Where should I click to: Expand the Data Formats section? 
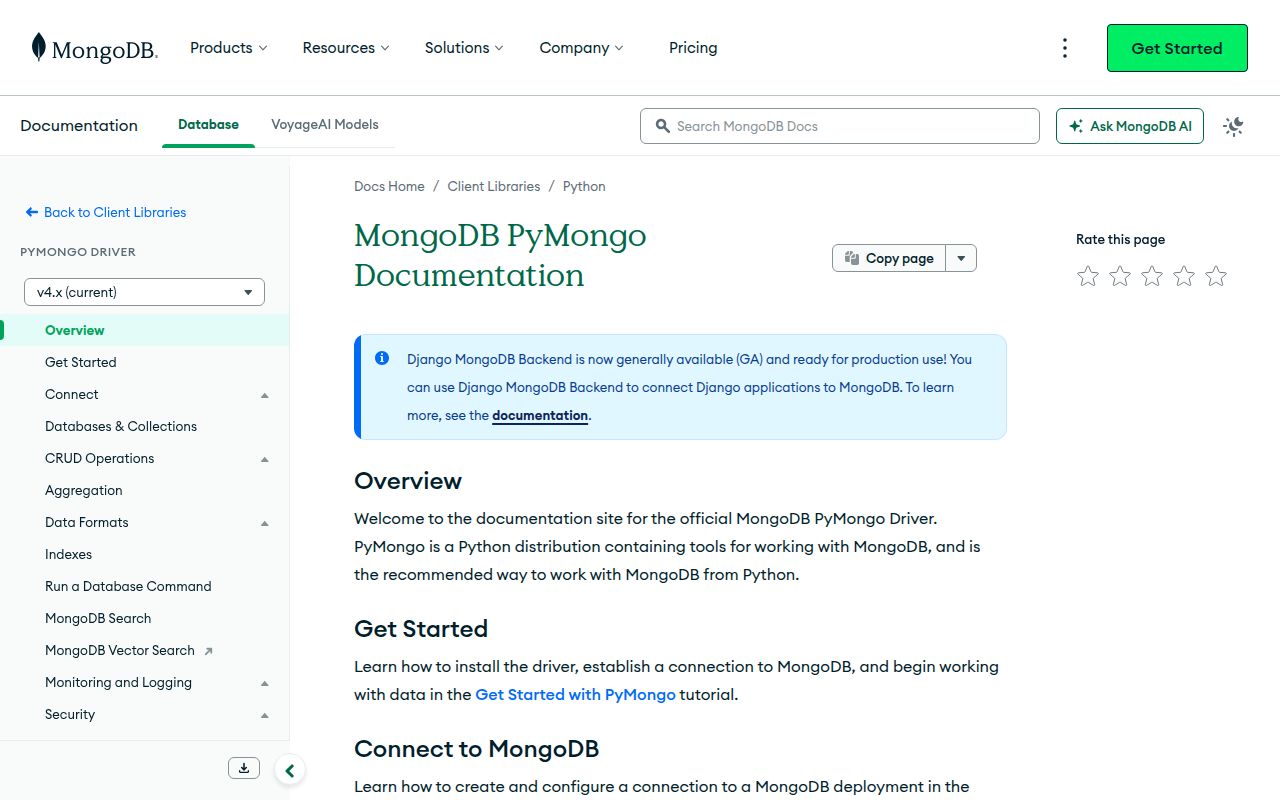click(265, 523)
